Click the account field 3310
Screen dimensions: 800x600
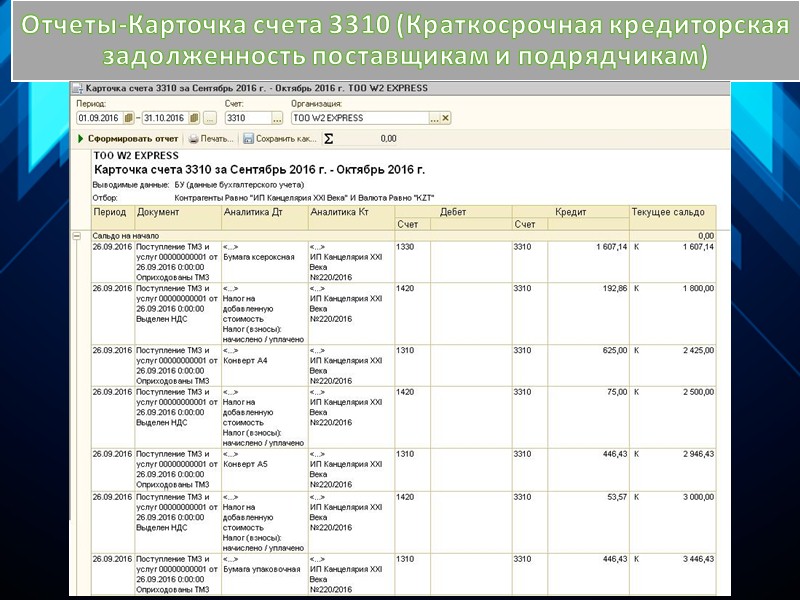click(x=248, y=118)
